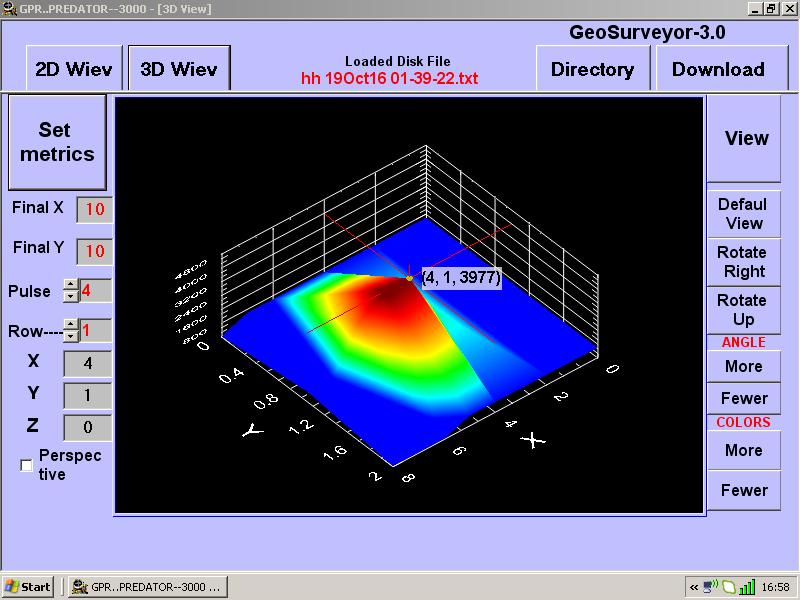Click the (4, 1, 3977) coordinate tooltip

462,278
